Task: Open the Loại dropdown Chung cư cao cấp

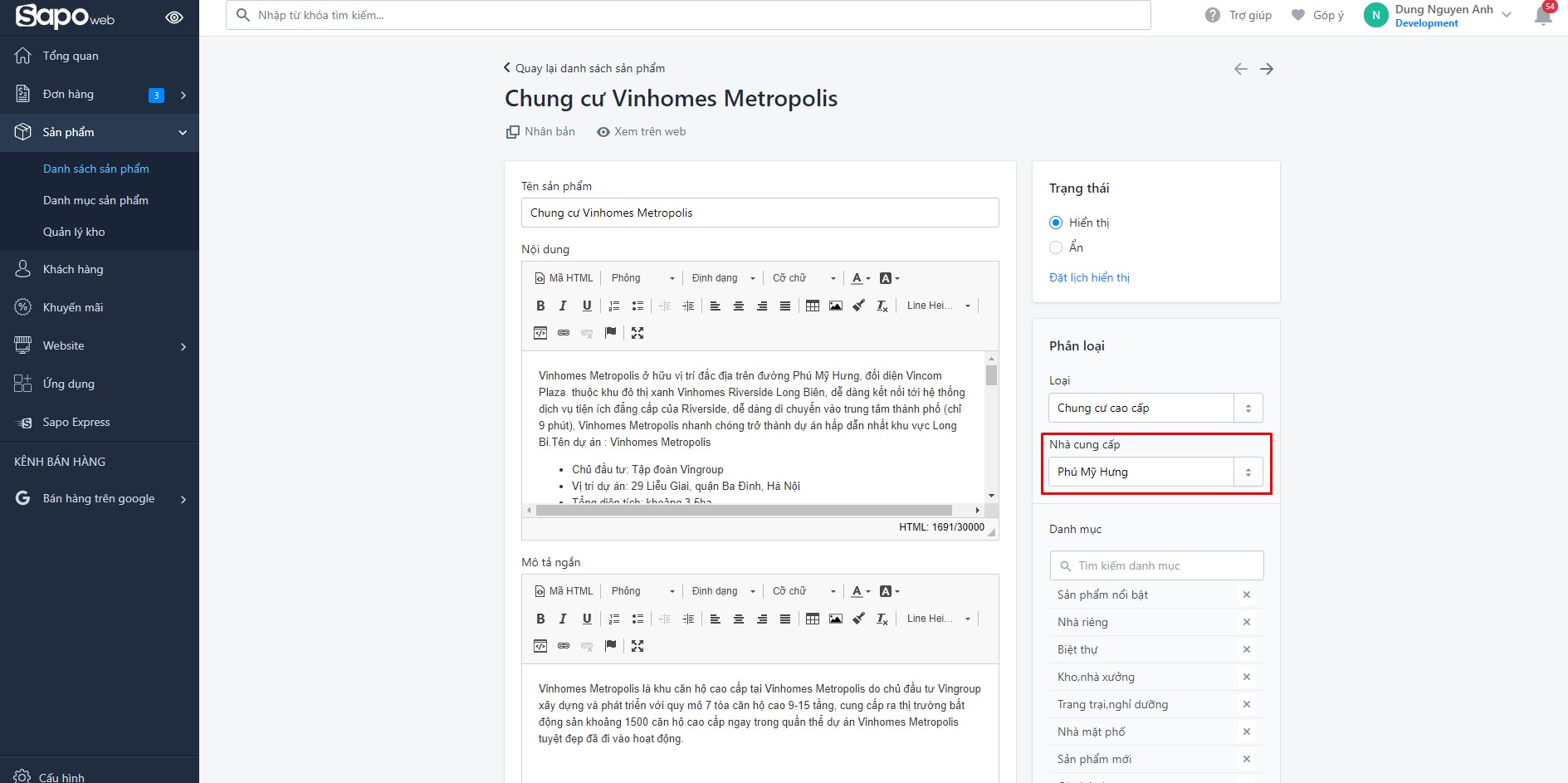Action: click(1155, 408)
